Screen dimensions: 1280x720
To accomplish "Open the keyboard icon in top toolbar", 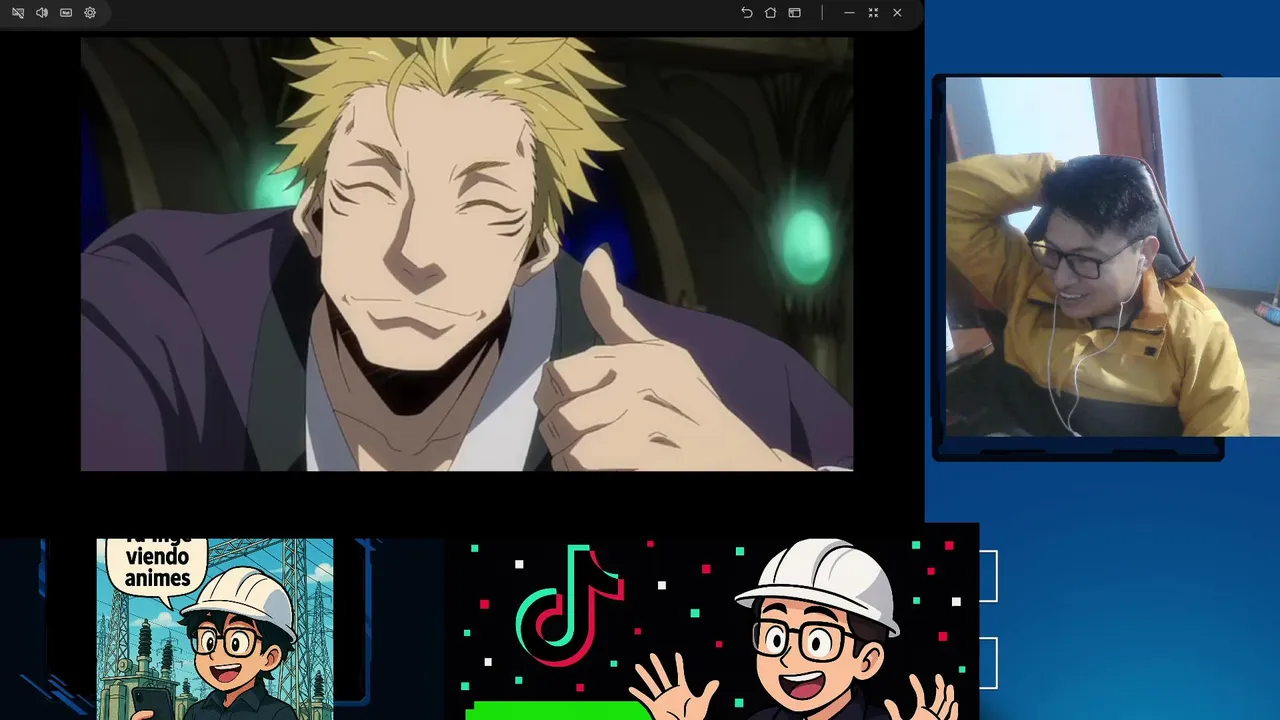I will (x=66, y=13).
